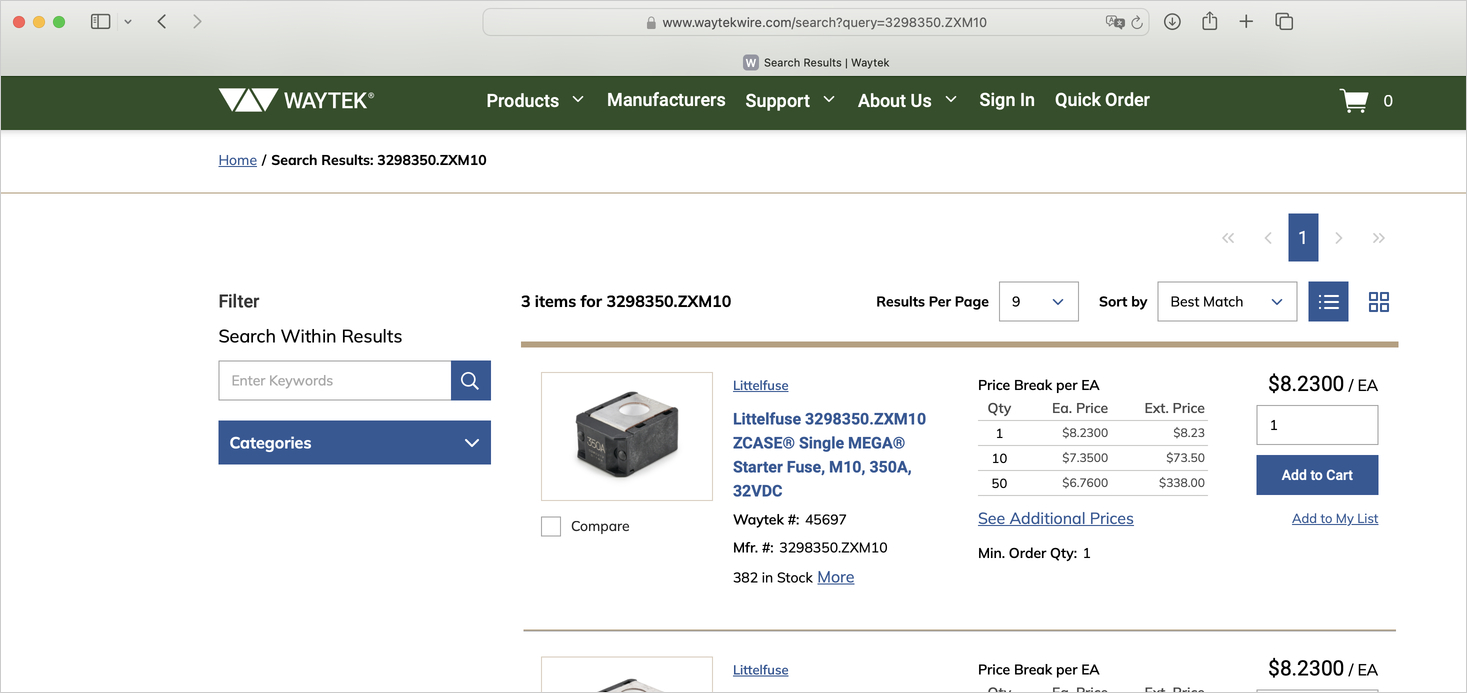Switch to grid view of results

pyautogui.click(x=1378, y=301)
